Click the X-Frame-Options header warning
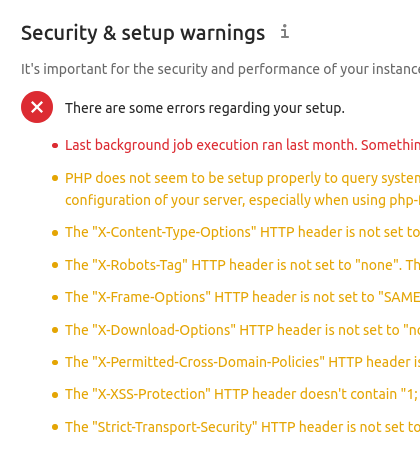Viewport: 420px width, 450px height. click(x=242, y=297)
